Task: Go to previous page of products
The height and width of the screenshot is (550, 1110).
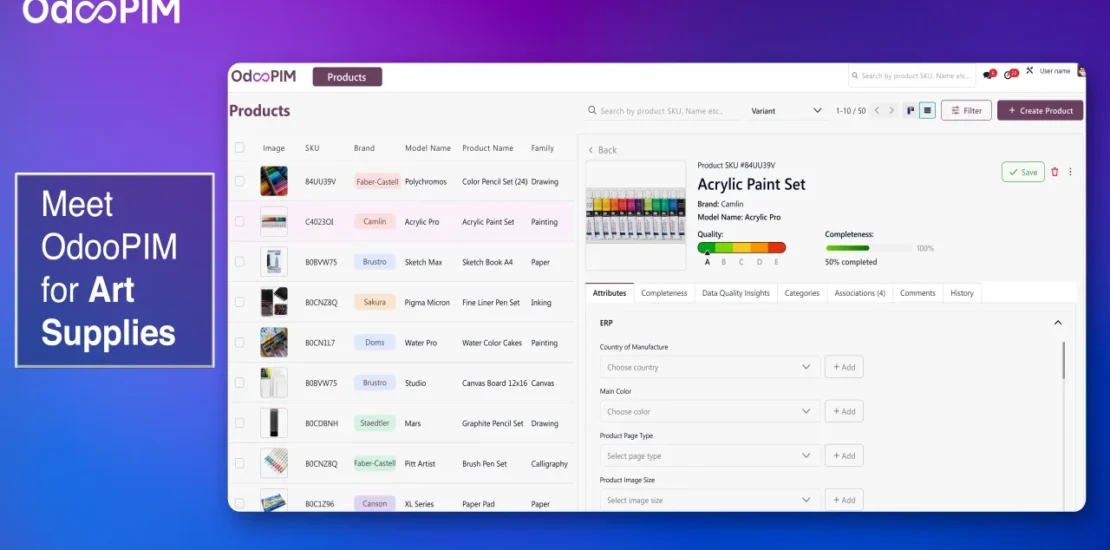Action: pyautogui.click(x=877, y=110)
